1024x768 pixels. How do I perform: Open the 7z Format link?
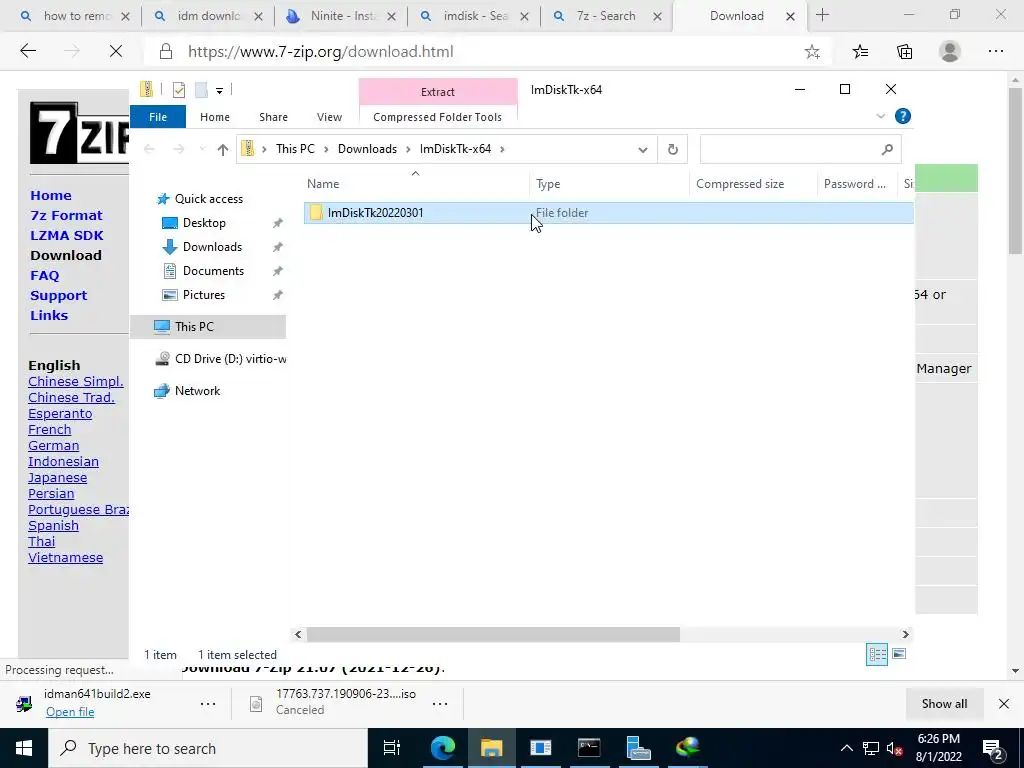pyautogui.click(x=66, y=216)
